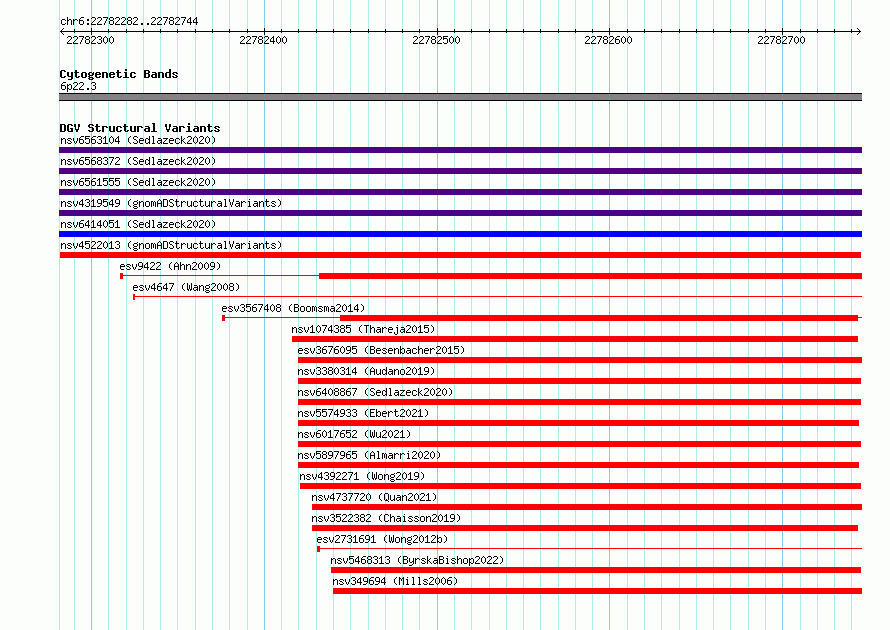This screenshot has width=890, height=630.
Task: Click the thin red line of esv2731691
Action: (590, 548)
